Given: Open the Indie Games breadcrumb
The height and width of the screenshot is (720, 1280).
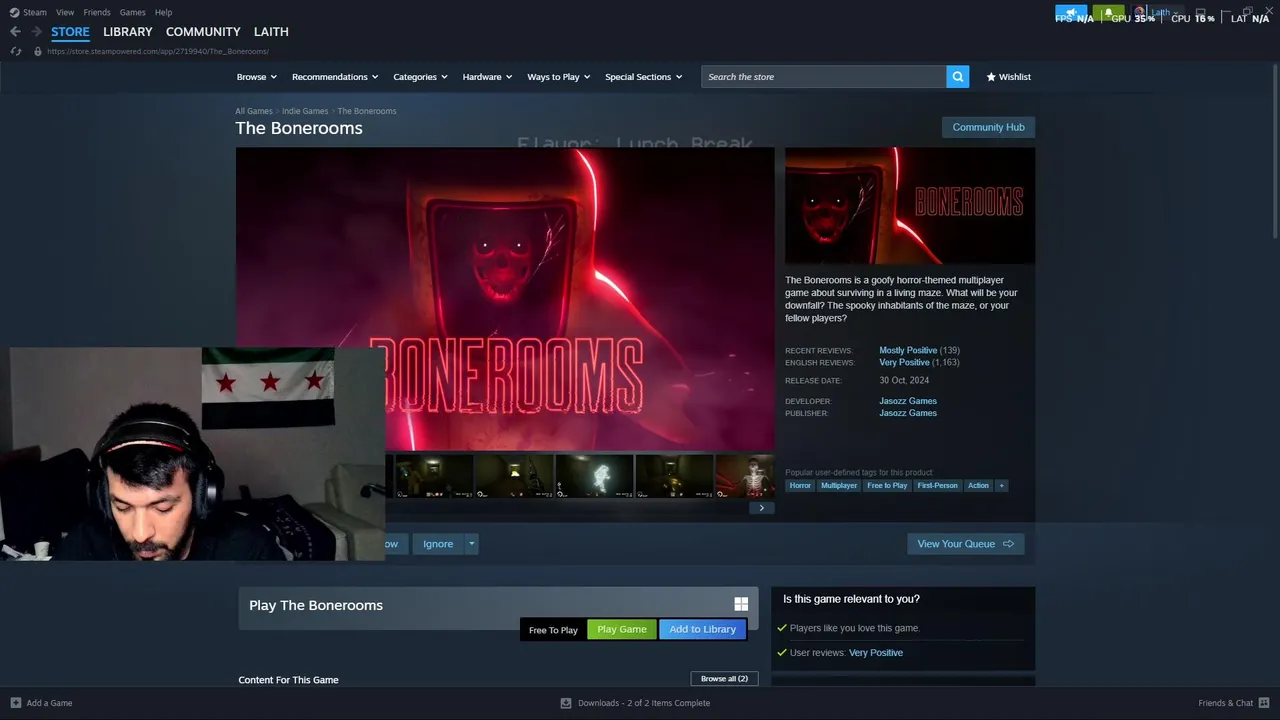Looking at the screenshot, I should click(x=305, y=111).
